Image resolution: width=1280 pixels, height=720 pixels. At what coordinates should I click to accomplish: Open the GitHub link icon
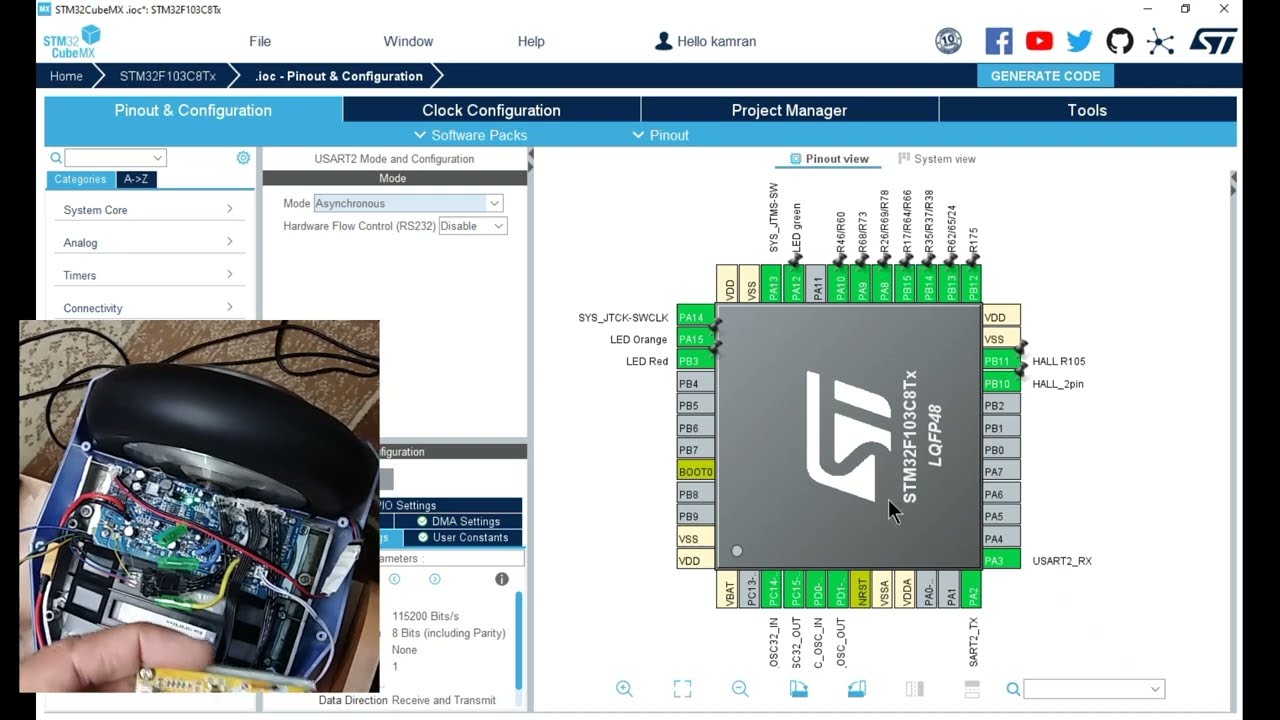point(1120,41)
